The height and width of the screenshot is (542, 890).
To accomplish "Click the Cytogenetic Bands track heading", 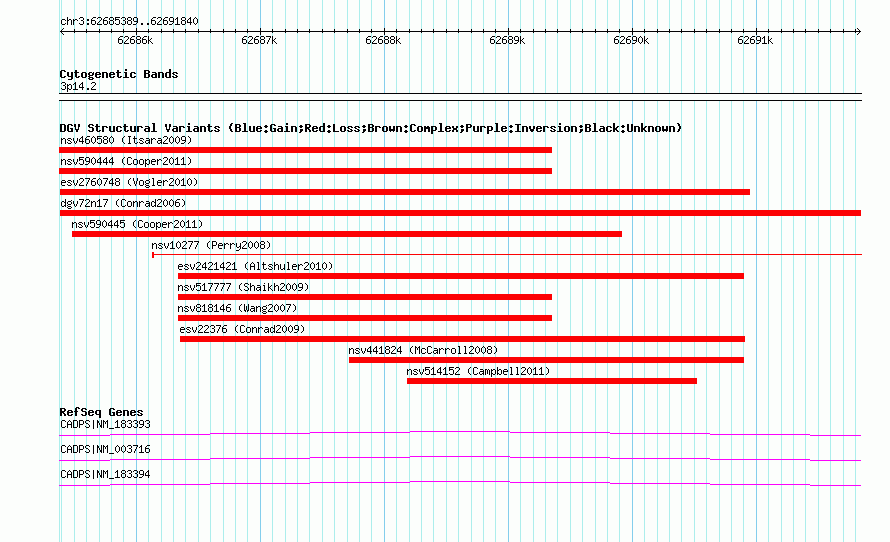I will pyautogui.click(x=119, y=74).
